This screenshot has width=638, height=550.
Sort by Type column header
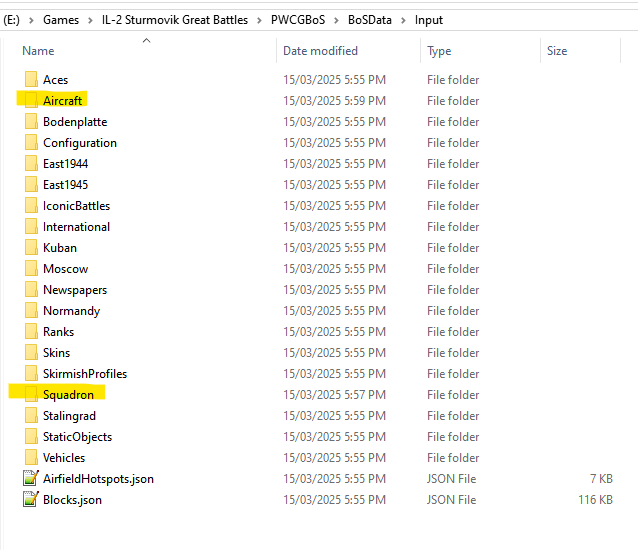(x=439, y=51)
